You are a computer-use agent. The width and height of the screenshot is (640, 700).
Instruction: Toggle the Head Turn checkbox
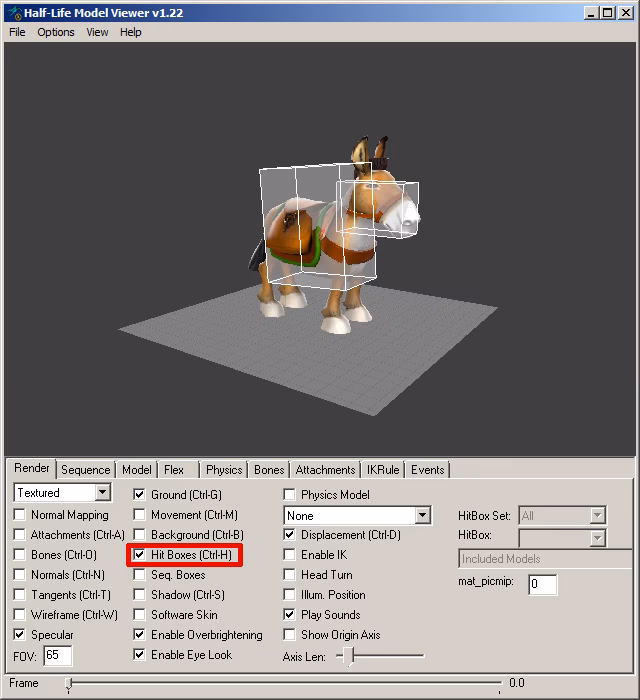click(x=289, y=575)
